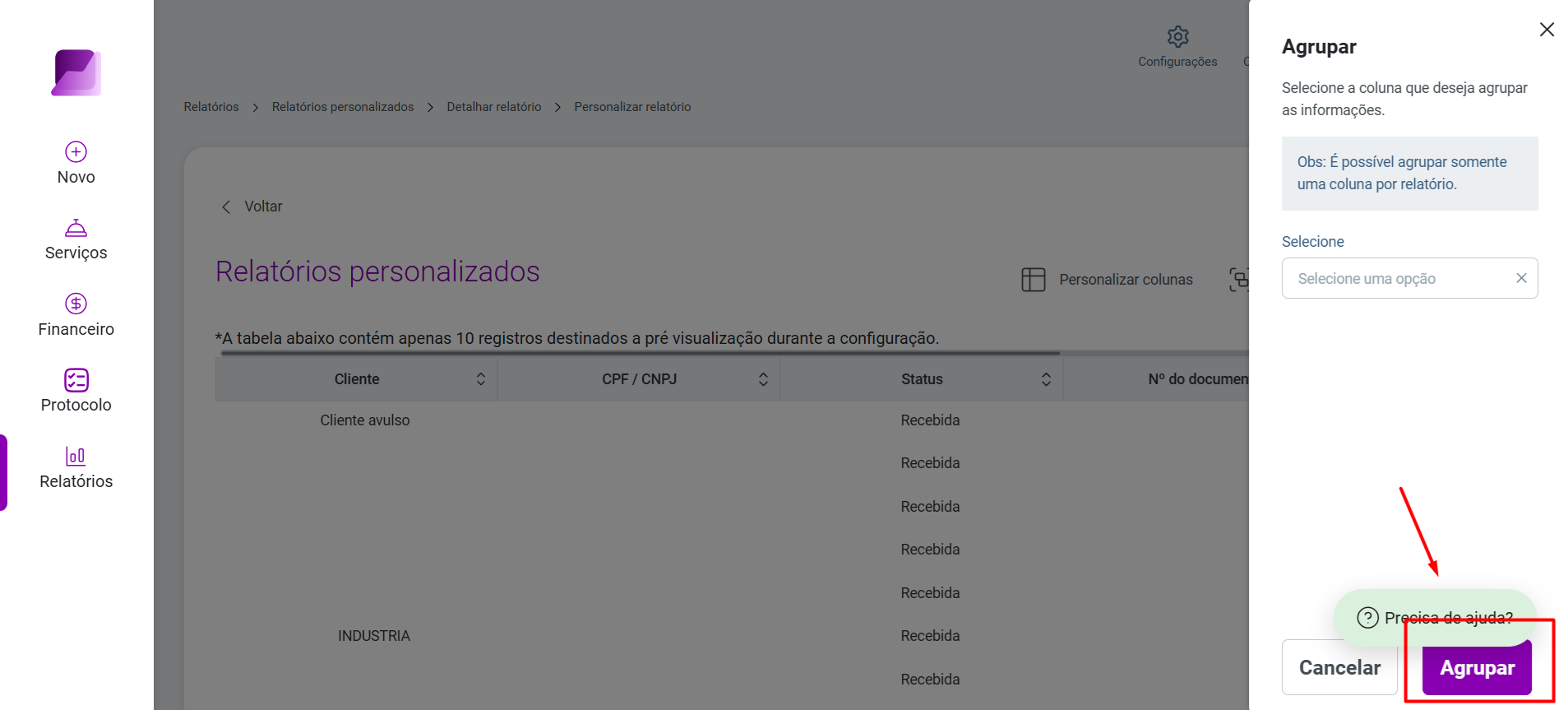Open Relatórios chart icon

76,456
